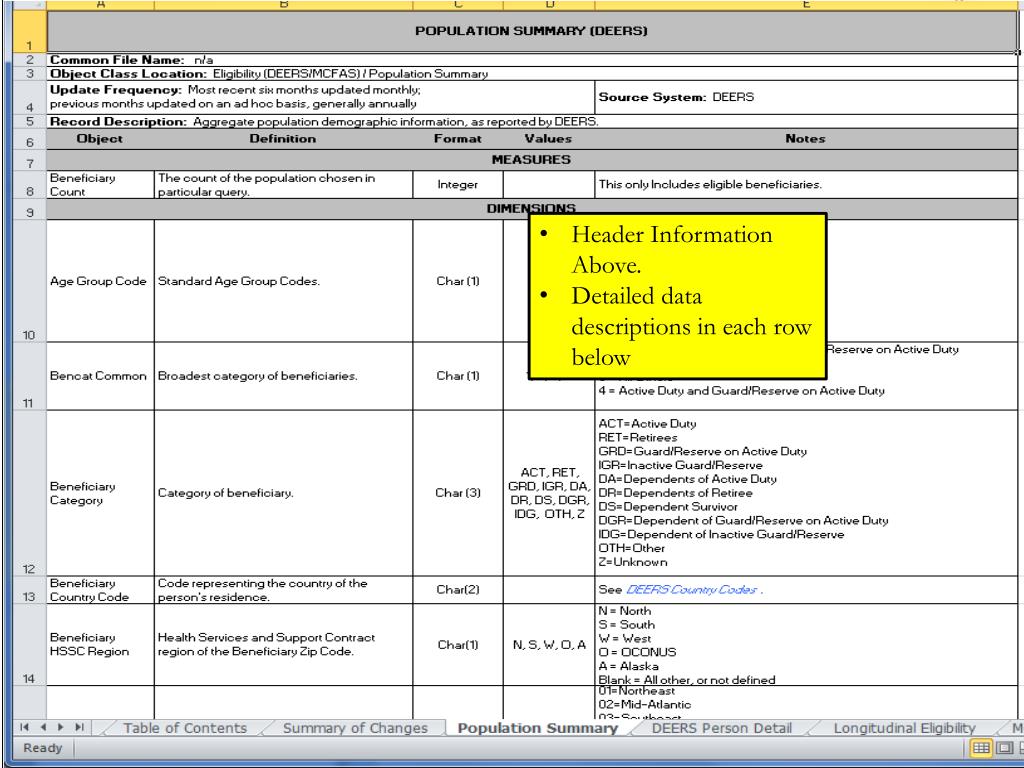Click the Object column heading cell
Image resolution: width=1024 pixels, height=768 pixels.
tap(100, 138)
